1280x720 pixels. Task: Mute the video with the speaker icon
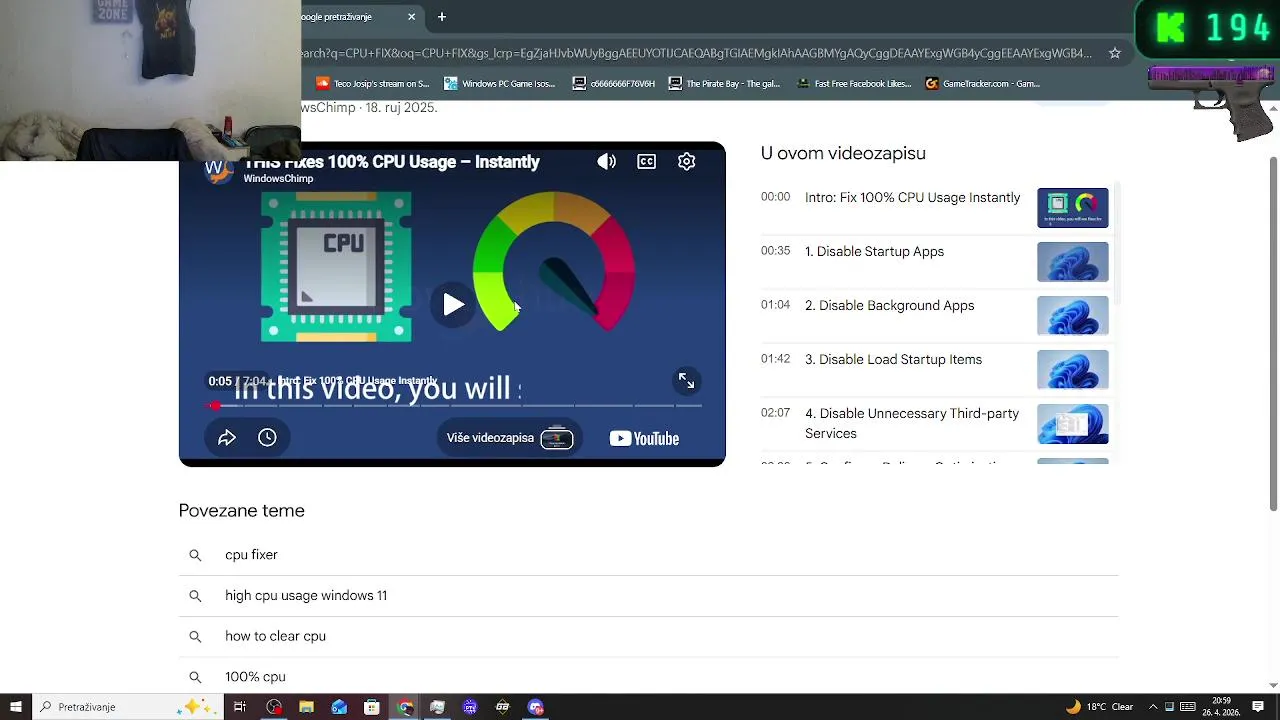[606, 161]
